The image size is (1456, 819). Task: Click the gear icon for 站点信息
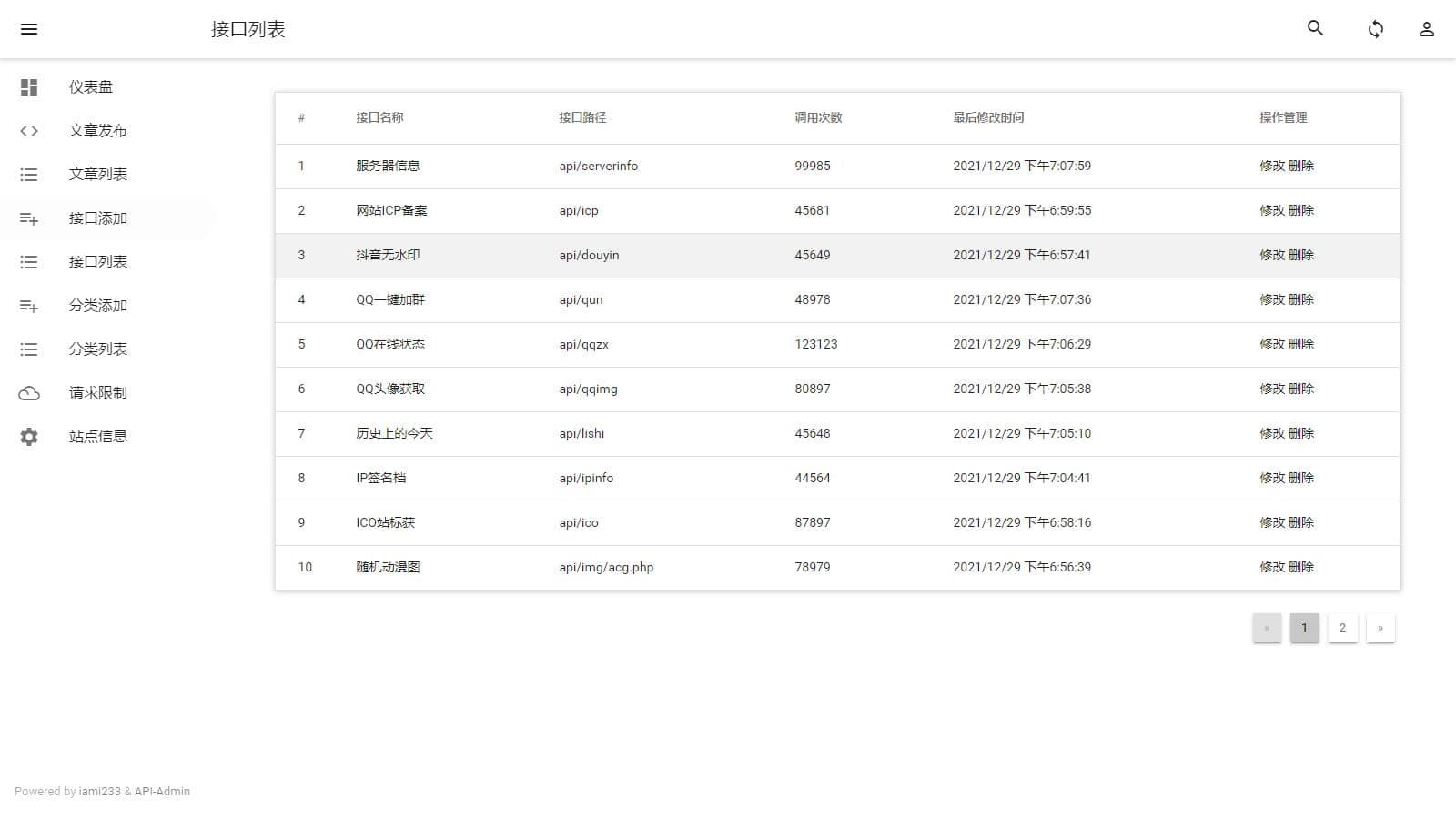pos(29,437)
